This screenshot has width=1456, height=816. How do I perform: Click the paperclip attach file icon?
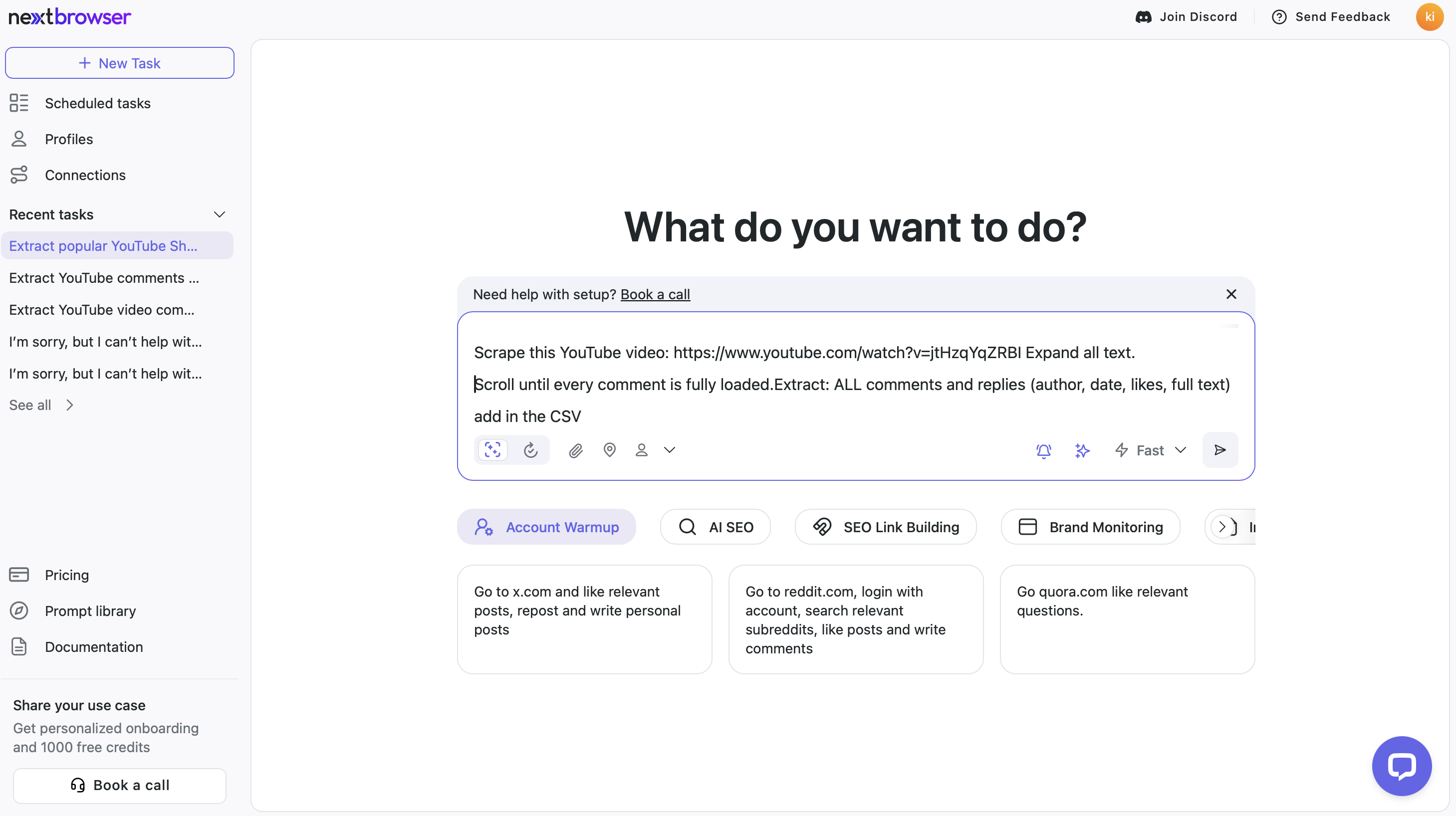tap(575, 450)
